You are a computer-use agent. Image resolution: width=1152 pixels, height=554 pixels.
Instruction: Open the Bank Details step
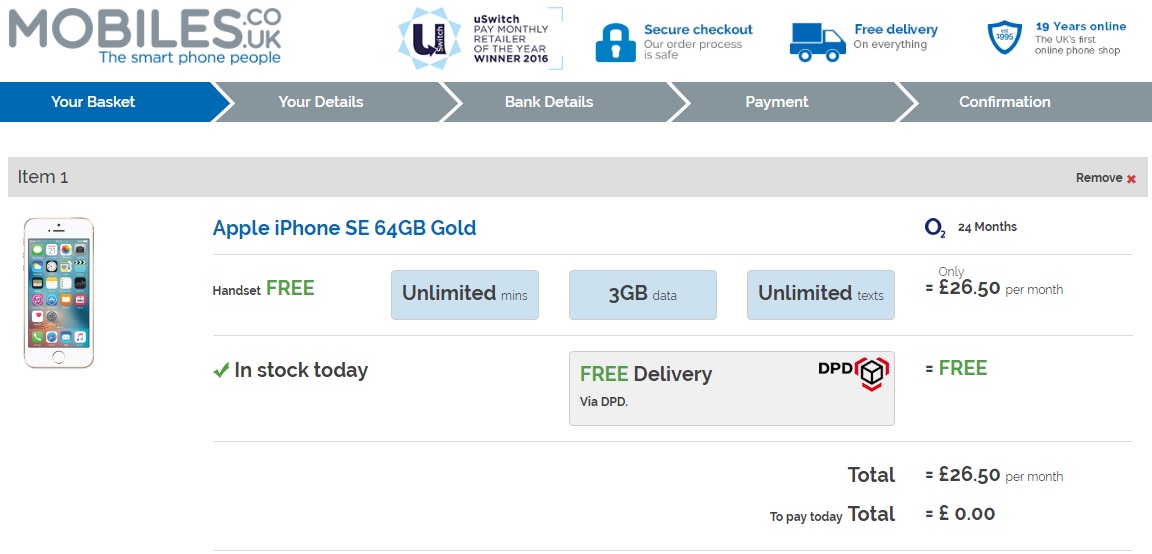[549, 102]
